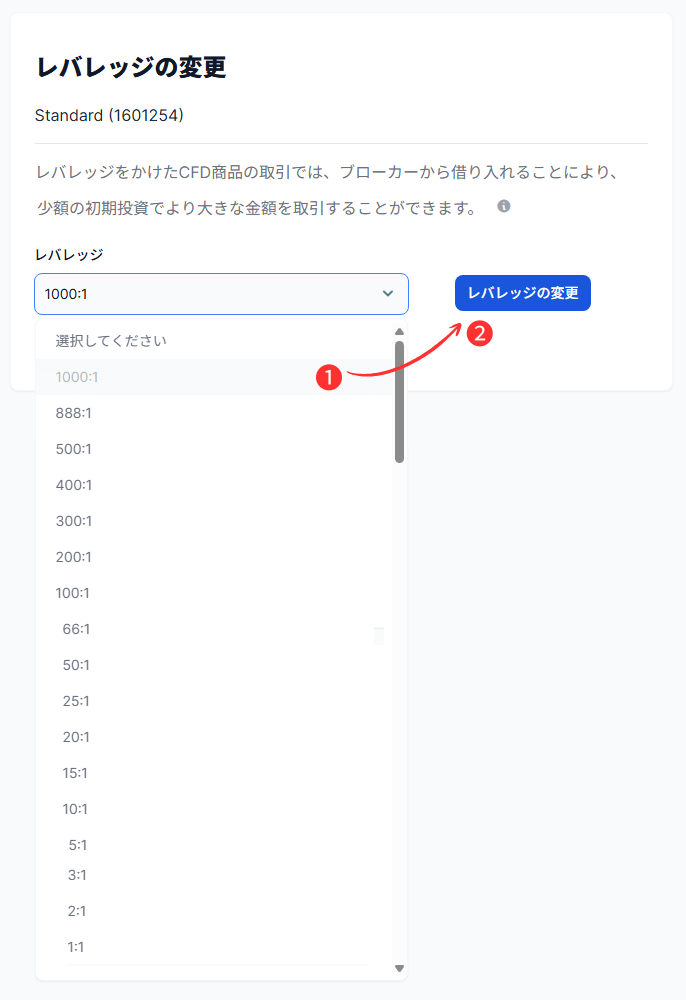
Task: Select 25:1 leverage in the list
Action: click(76, 701)
